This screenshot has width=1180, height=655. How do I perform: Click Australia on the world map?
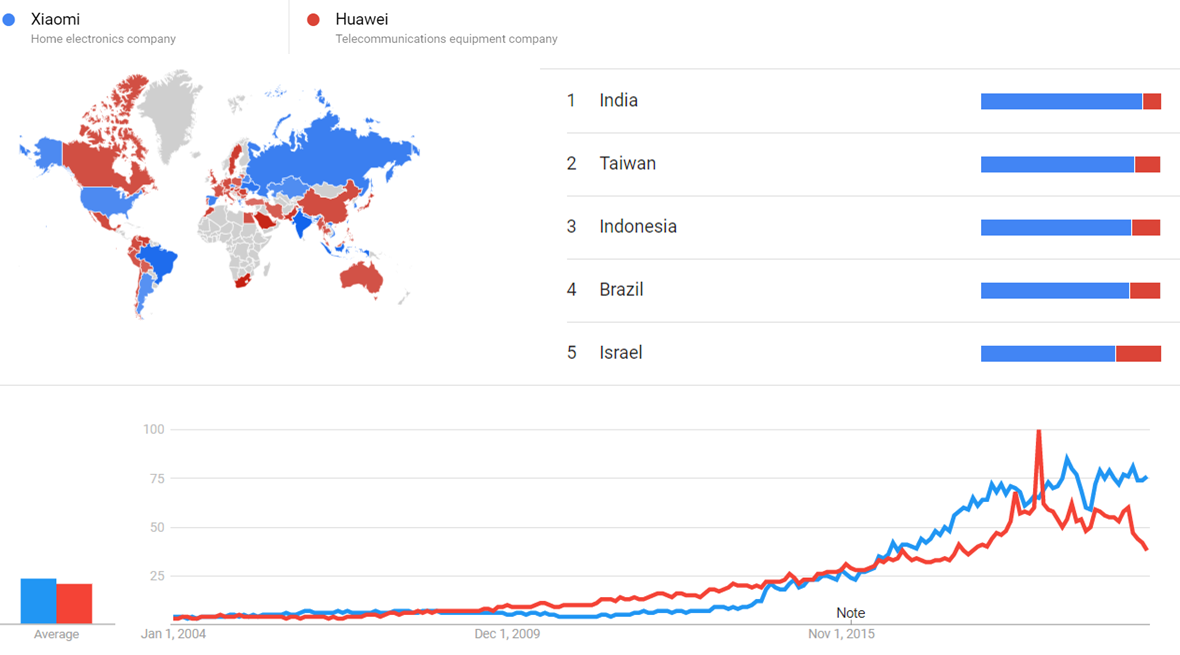pyautogui.click(x=361, y=275)
